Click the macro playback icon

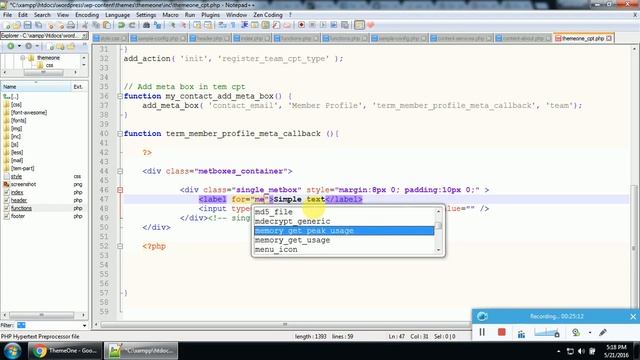coord(323,25)
